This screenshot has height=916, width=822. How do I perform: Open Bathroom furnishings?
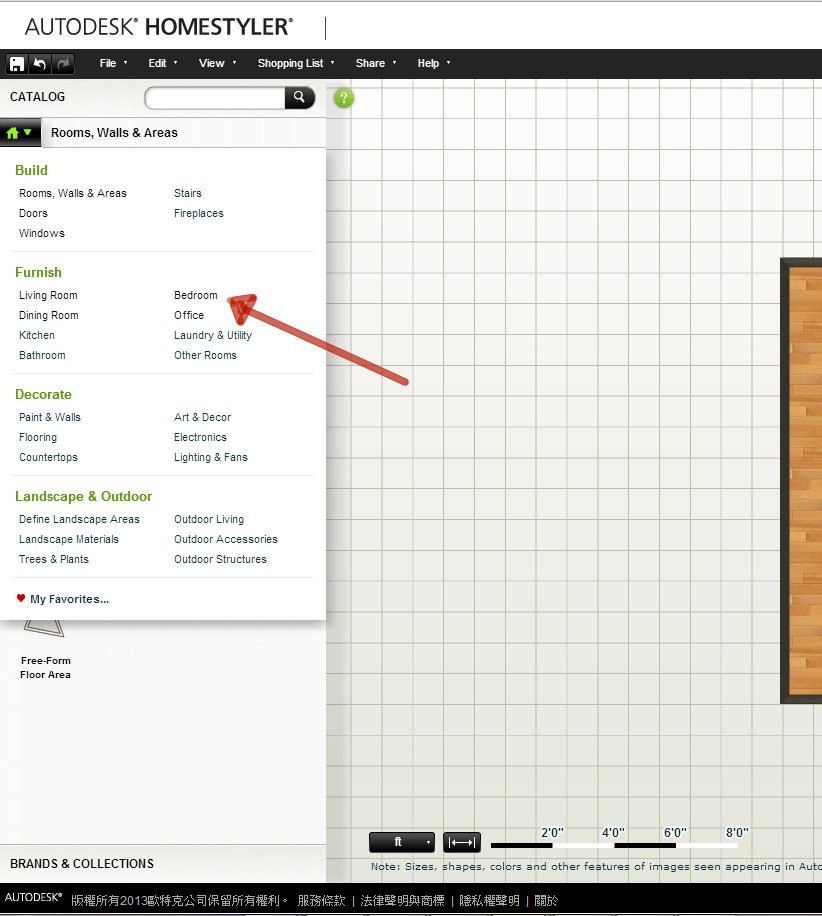42,355
